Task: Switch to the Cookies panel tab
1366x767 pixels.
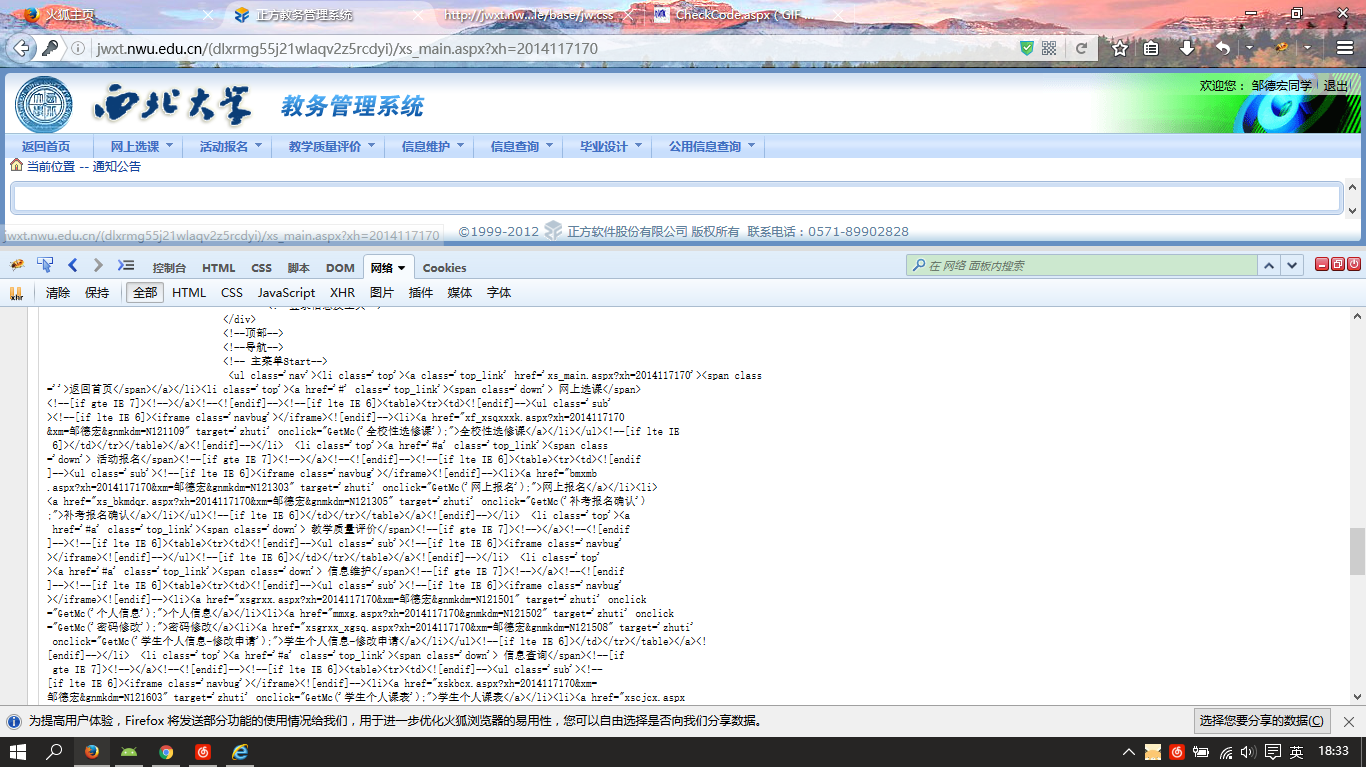Action: [444, 268]
